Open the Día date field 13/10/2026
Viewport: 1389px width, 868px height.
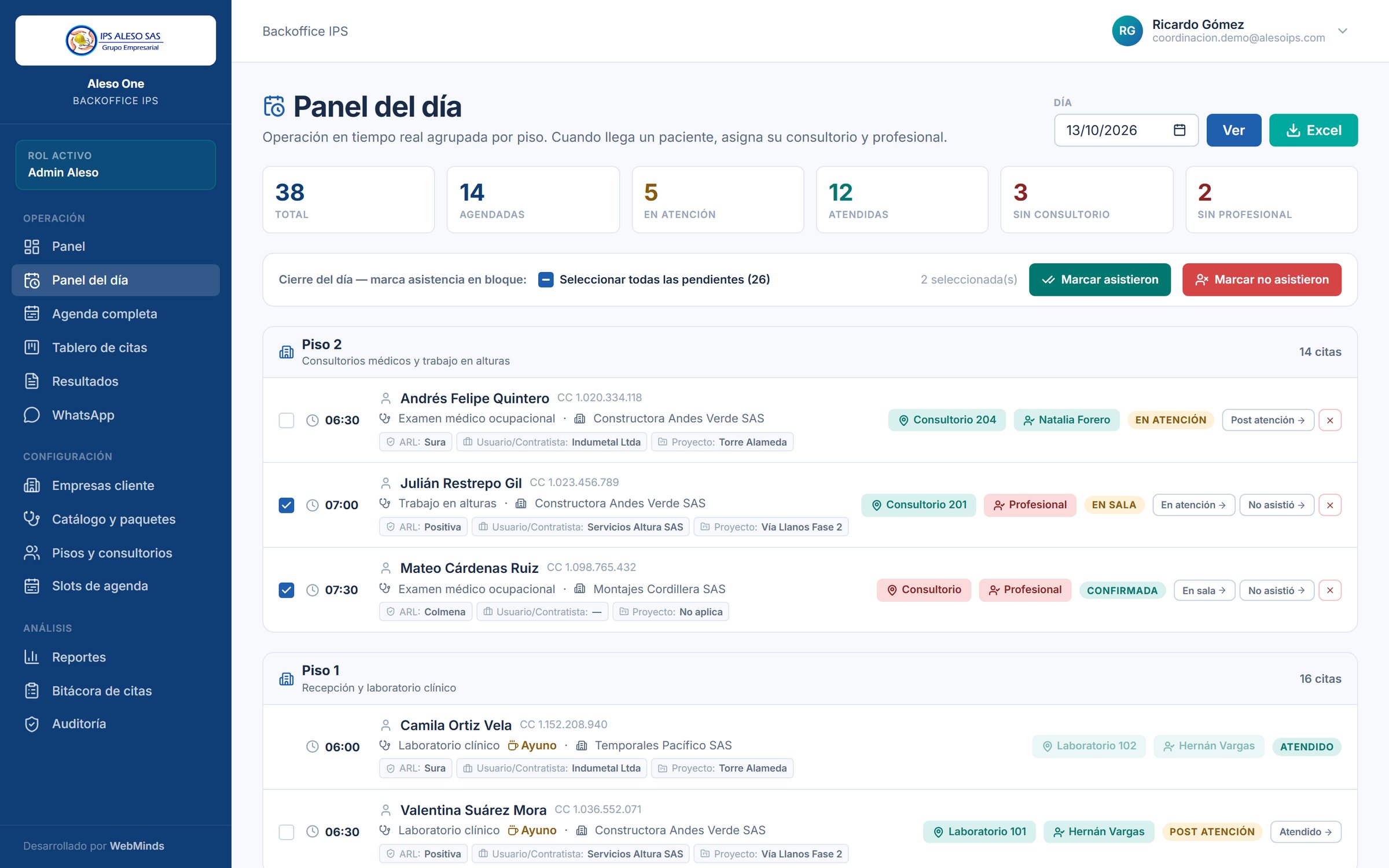1126,130
